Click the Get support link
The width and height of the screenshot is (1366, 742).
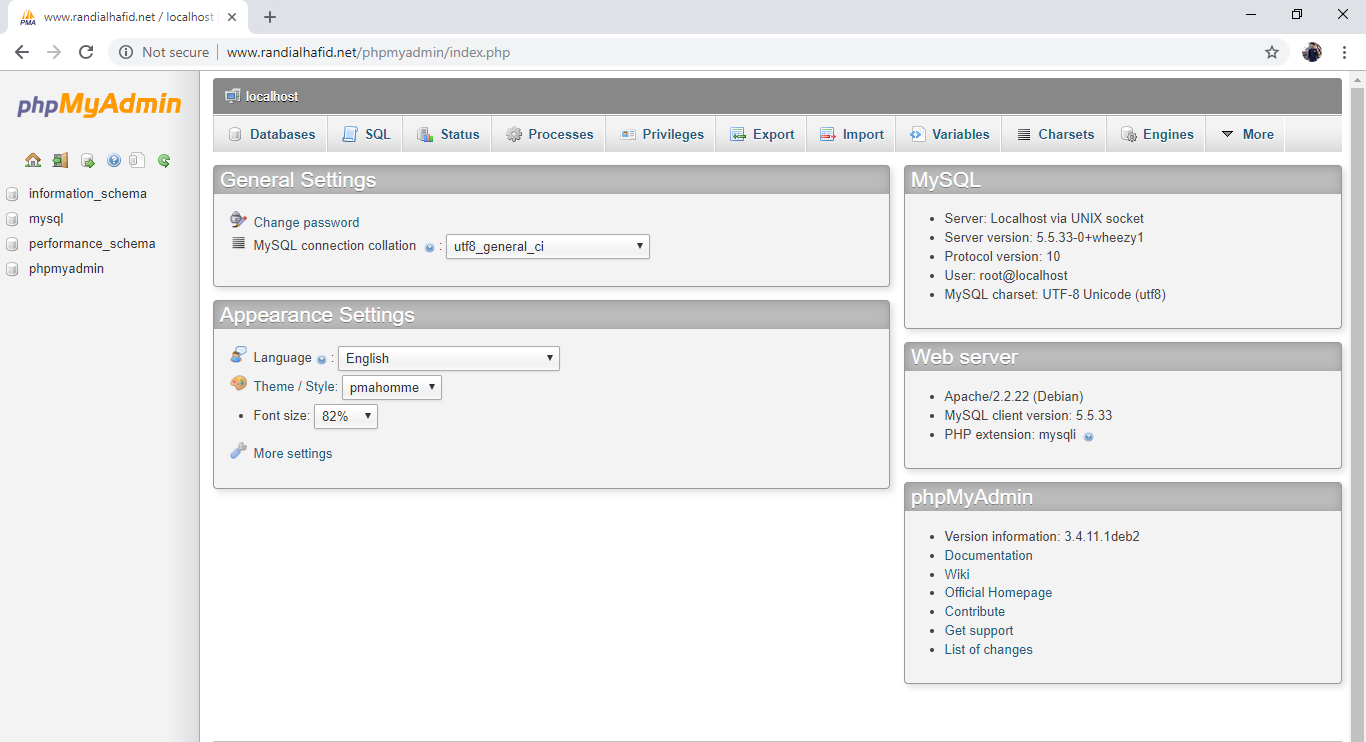point(979,630)
